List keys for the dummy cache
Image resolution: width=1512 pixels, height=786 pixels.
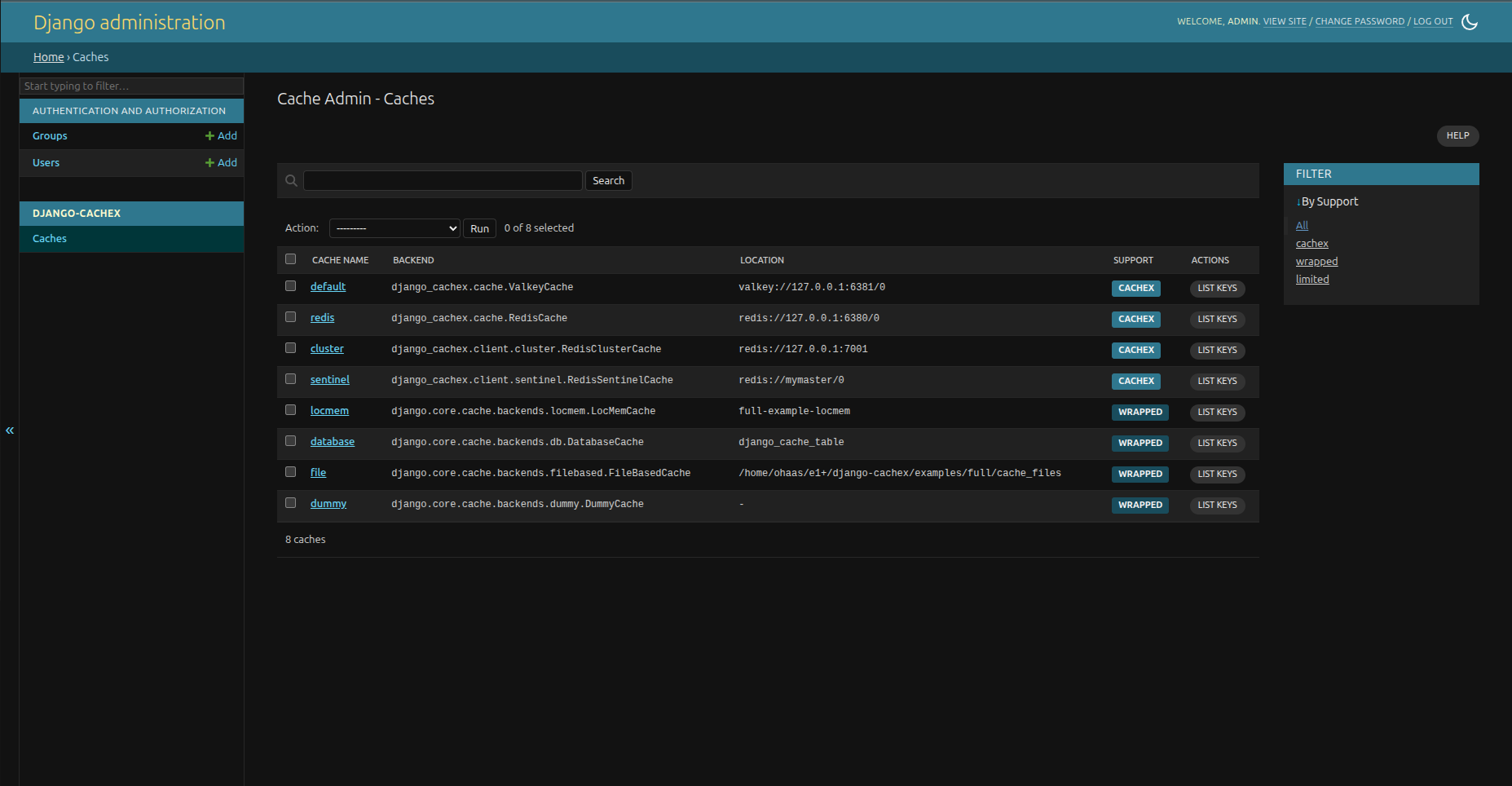click(1217, 505)
